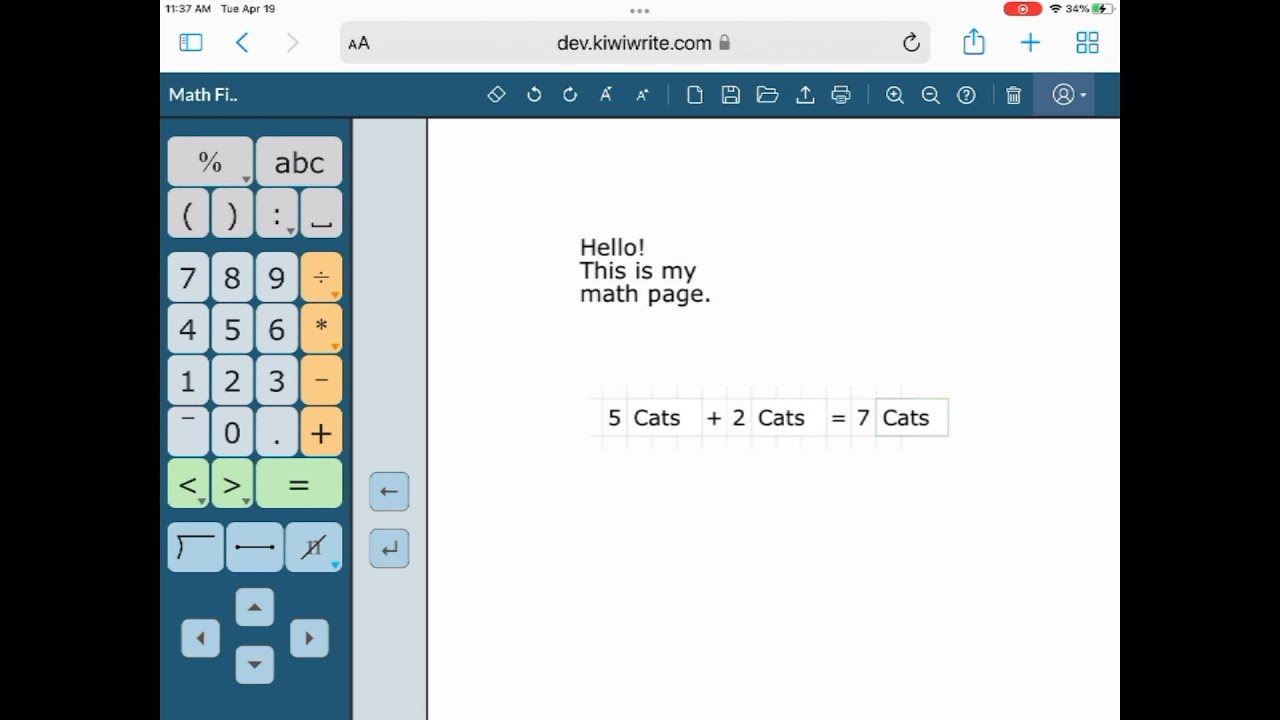Tap the number 3 key
This screenshot has width=1280, height=720.
(x=277, y=381)
